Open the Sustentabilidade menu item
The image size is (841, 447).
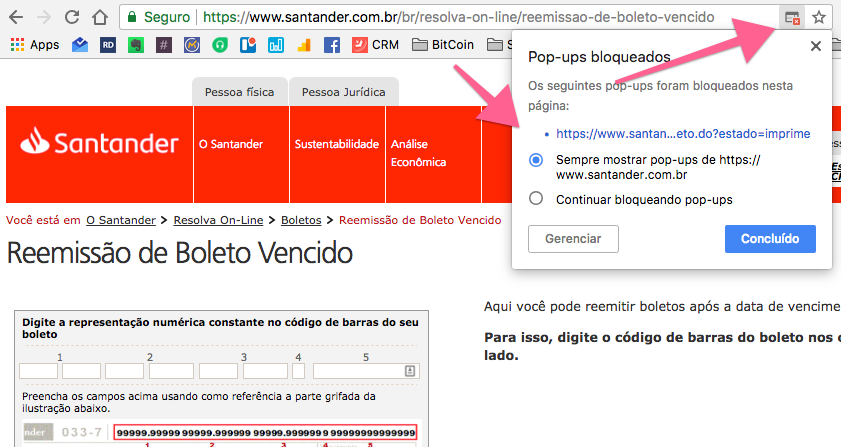(x=337, y=144)
